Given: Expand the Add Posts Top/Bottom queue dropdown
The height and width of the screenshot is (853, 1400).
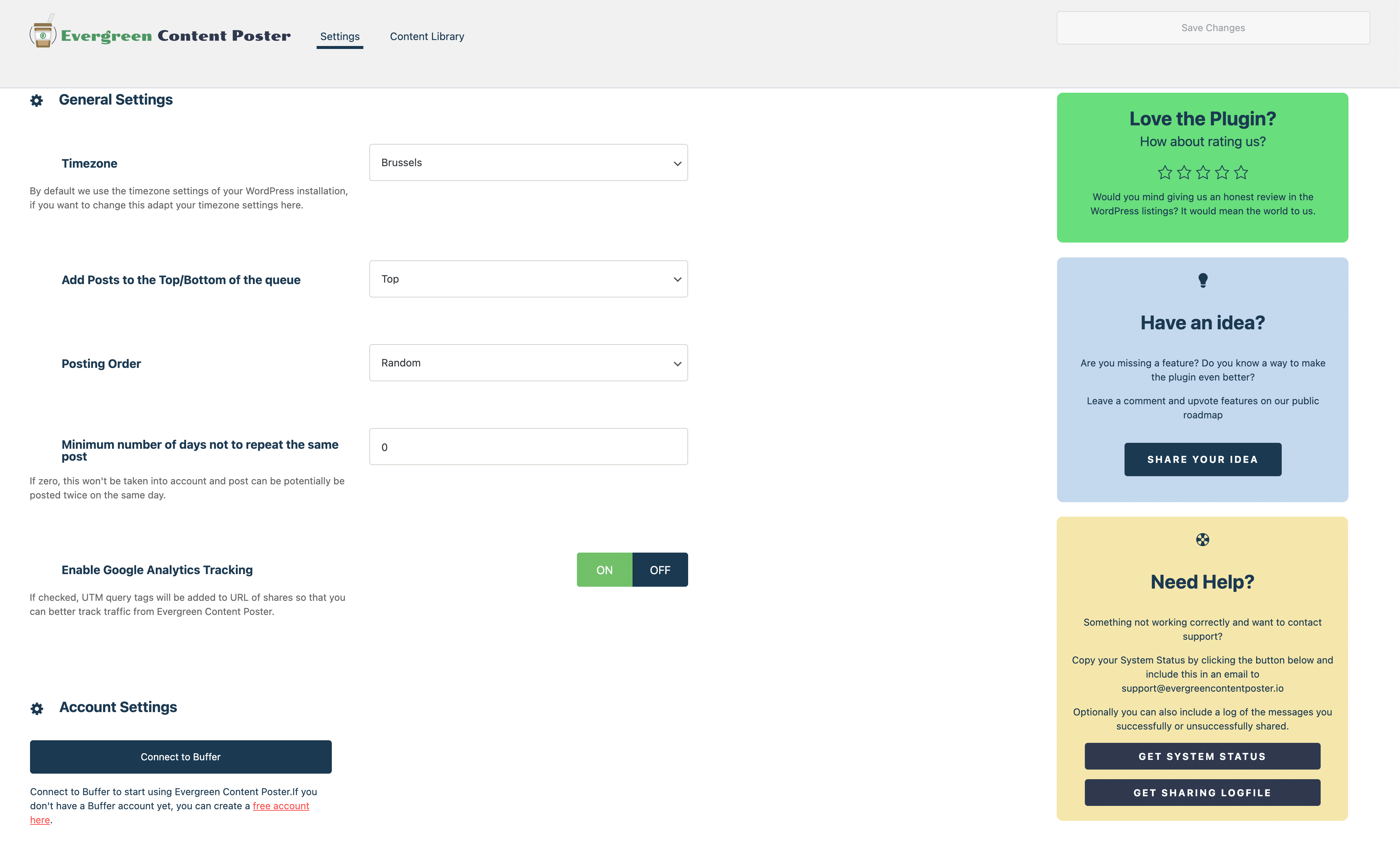Looking at the screenshot, I should click(528, 278).
